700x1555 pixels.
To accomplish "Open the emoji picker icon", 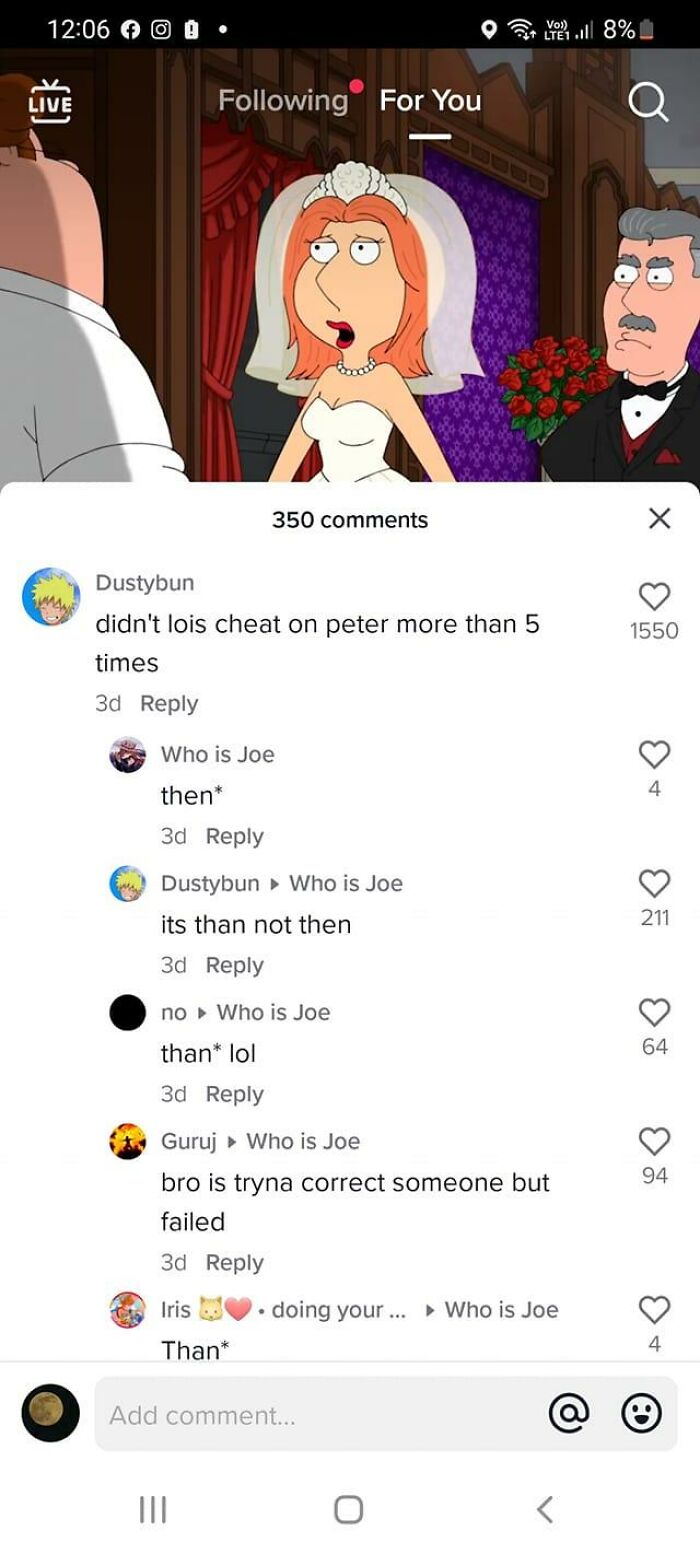I will coord(641,1413).
